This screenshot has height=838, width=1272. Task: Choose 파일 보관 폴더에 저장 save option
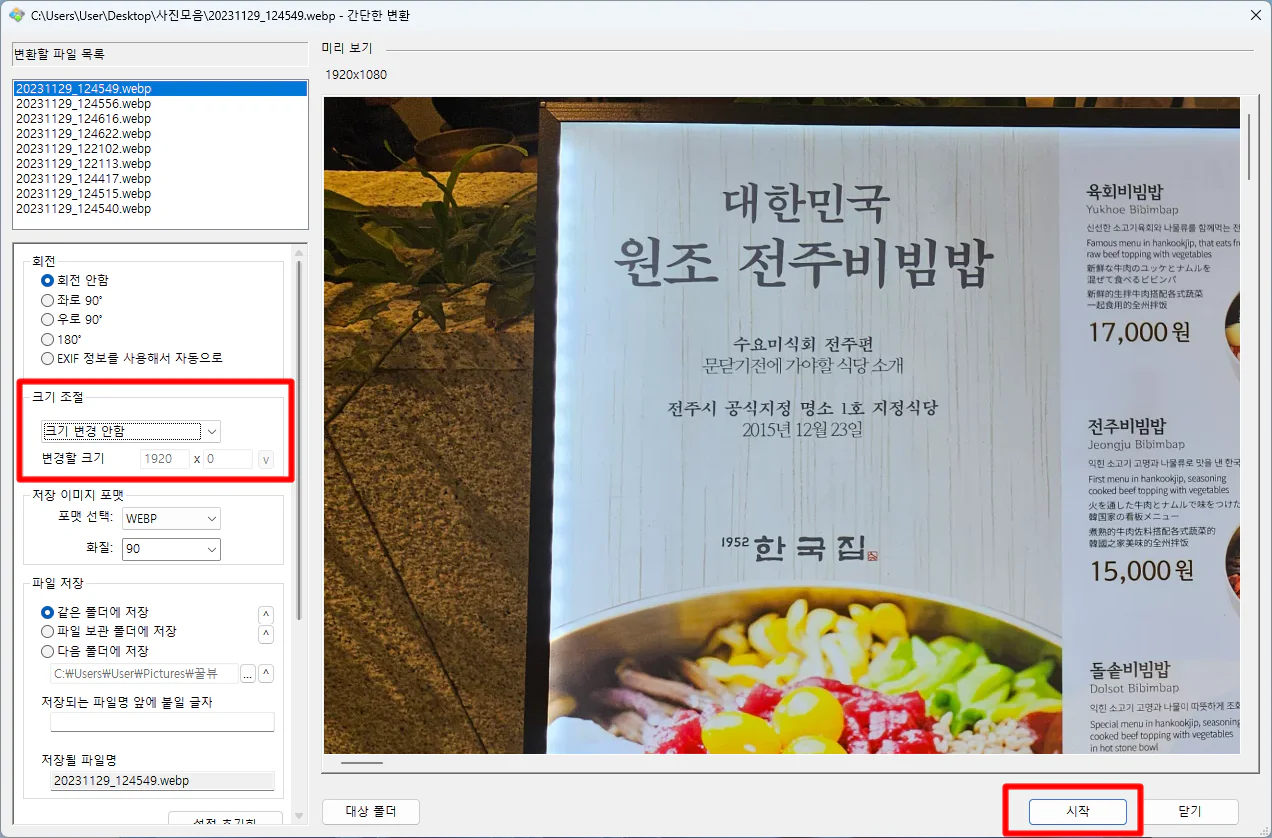point(109,631)
